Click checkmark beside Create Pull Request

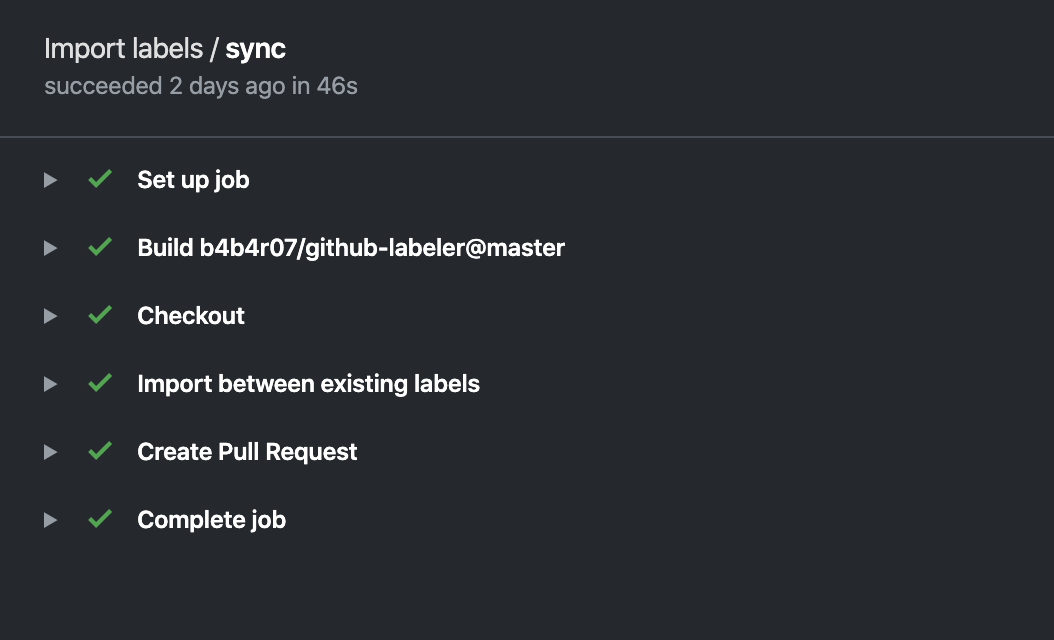coord(100,450)
